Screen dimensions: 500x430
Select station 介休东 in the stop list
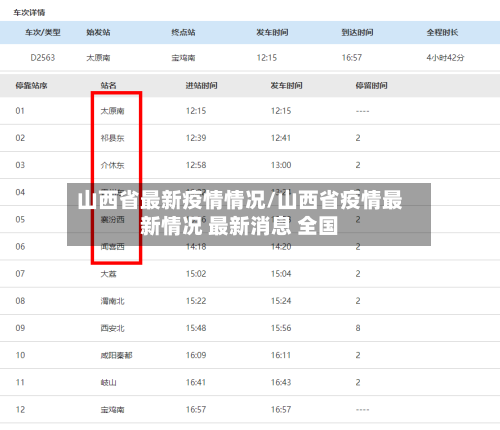[x=113, y=165]
